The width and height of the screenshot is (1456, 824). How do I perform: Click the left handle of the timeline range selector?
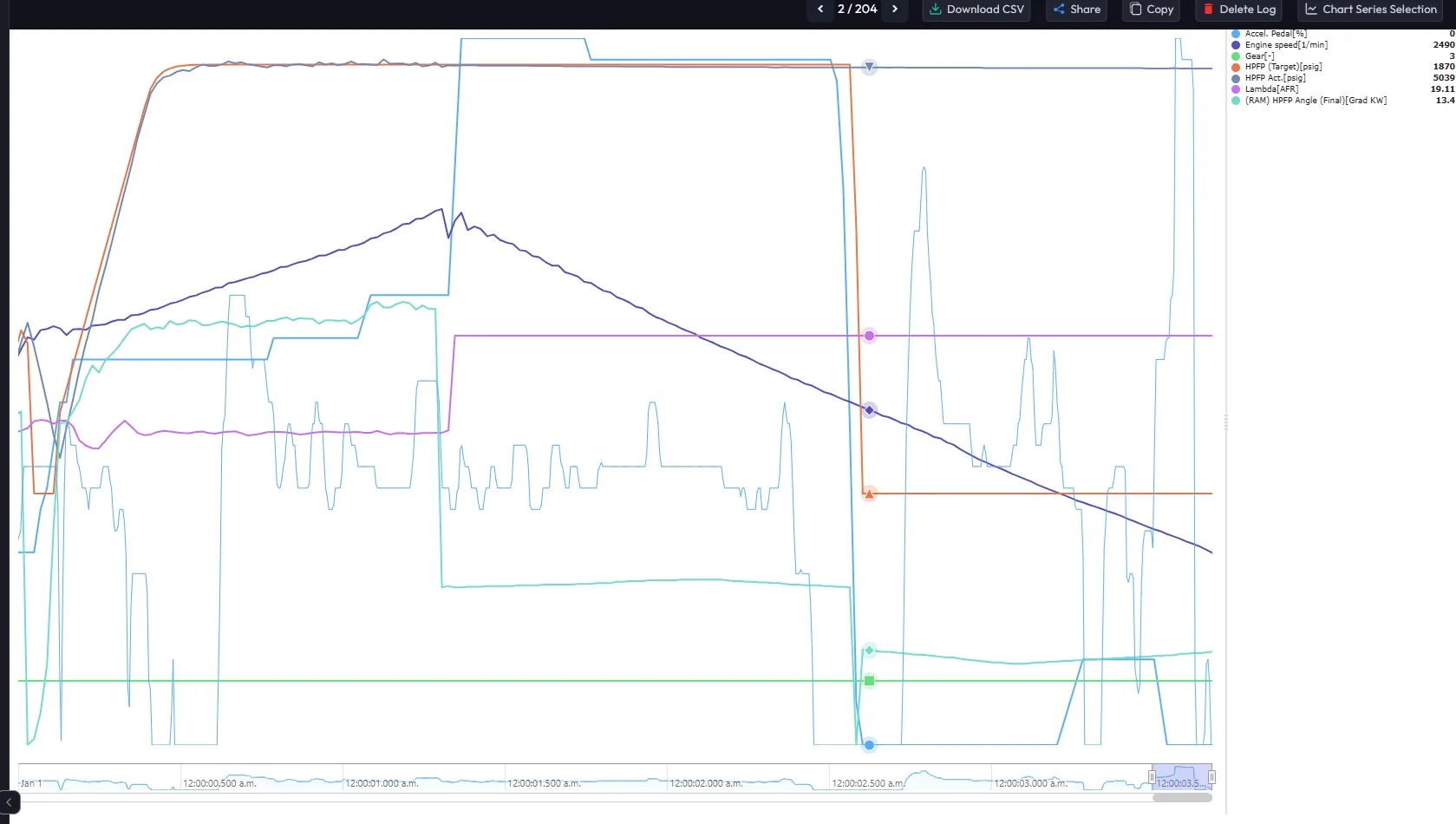1152,777
